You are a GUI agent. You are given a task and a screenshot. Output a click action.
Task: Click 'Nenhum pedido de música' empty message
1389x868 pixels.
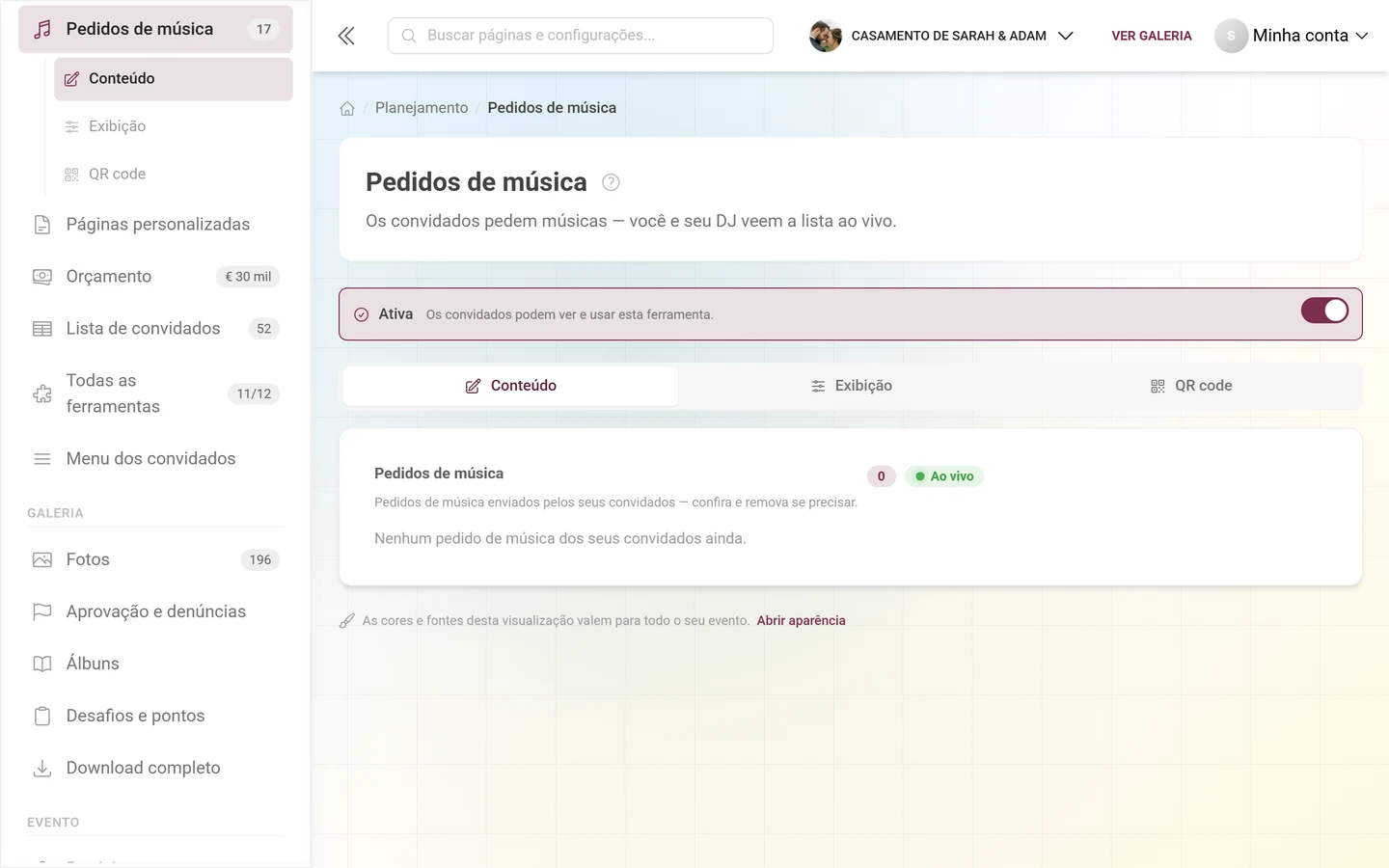(x=560, y=538)
